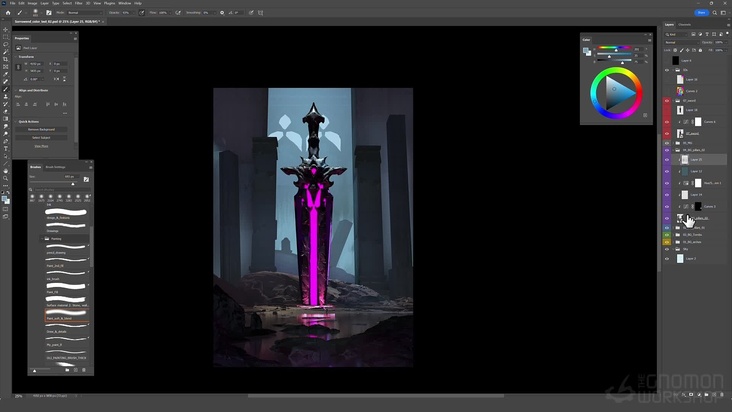732x412 pixels.
Task: Click the Search Brushes input field
Action: 60,189
